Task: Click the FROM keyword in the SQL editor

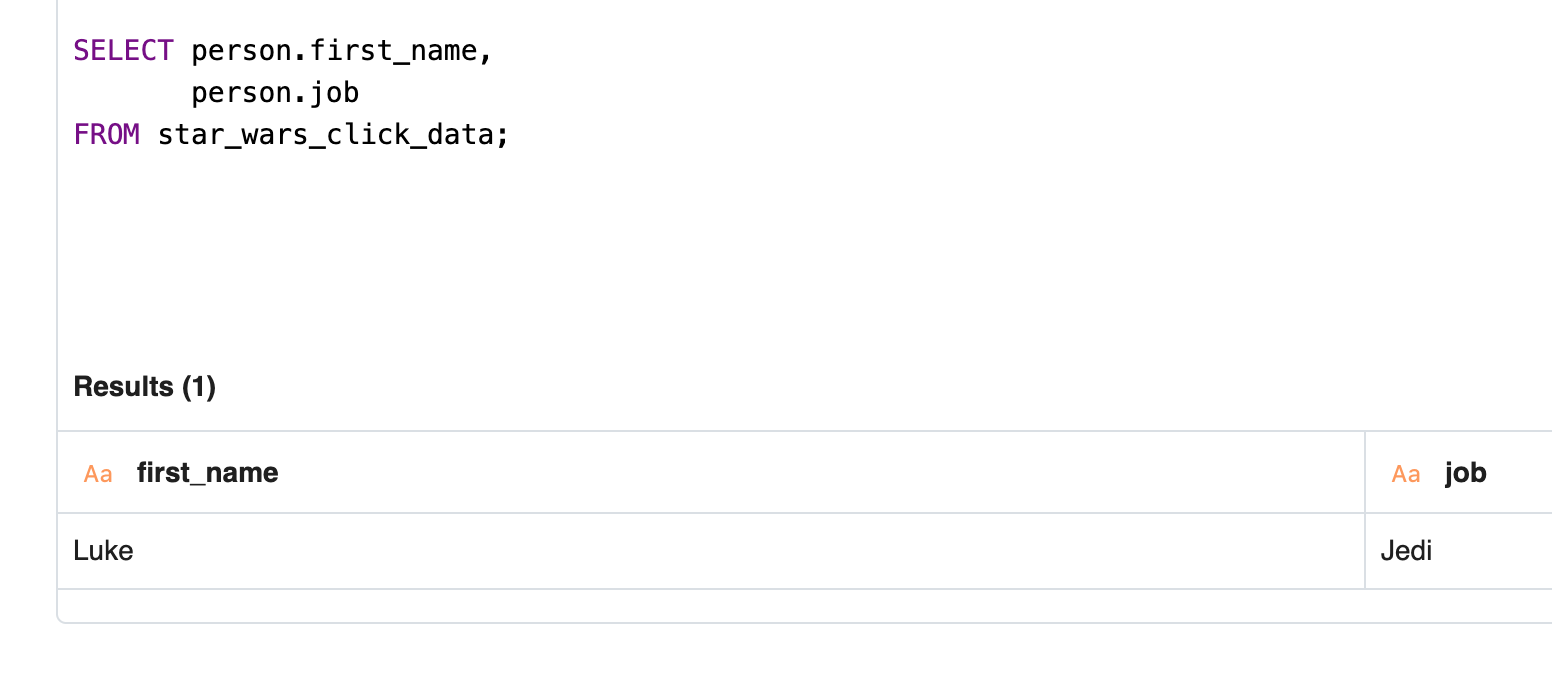Action: 106,133
